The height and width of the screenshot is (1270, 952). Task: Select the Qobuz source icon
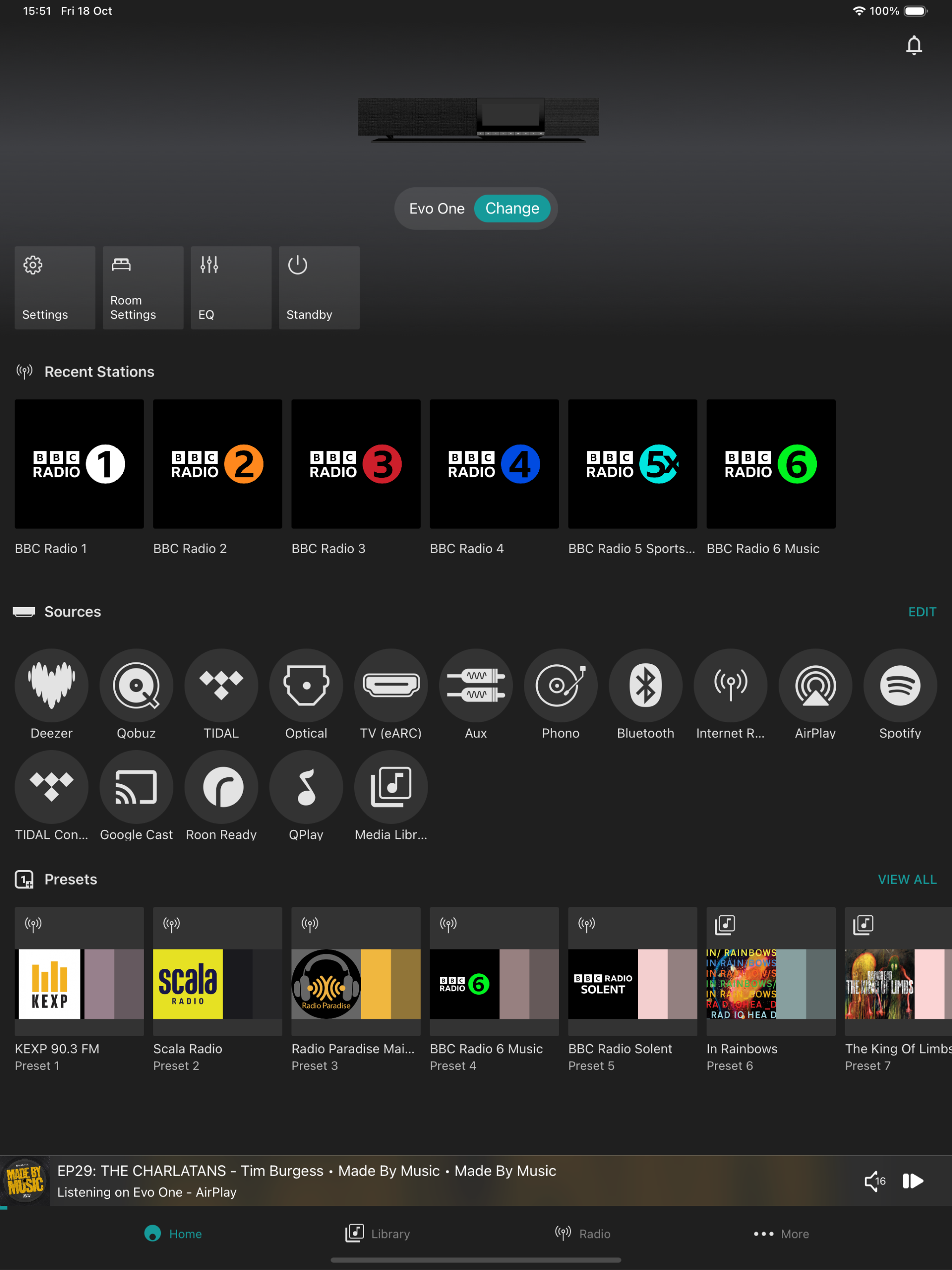(136, 685)
